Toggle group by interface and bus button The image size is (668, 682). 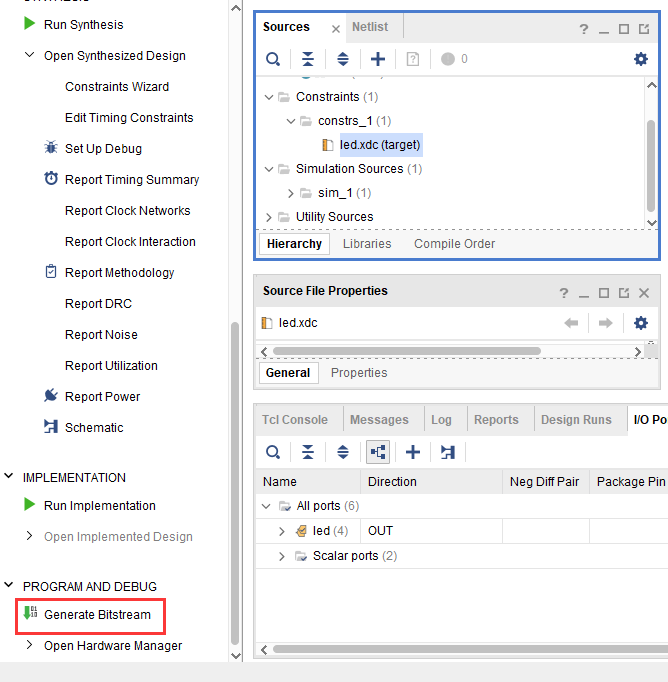pos(378,452)
